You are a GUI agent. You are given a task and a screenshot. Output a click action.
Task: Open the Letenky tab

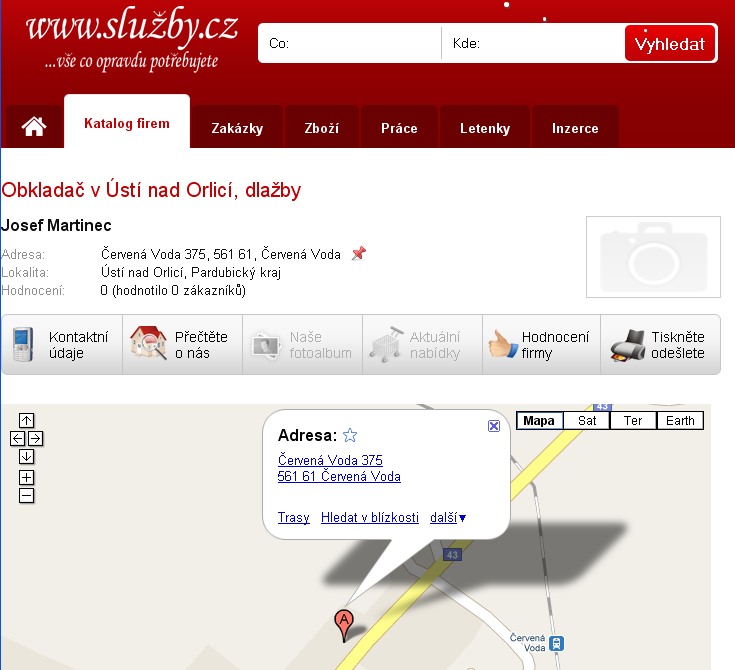click(x=485, y=128)
